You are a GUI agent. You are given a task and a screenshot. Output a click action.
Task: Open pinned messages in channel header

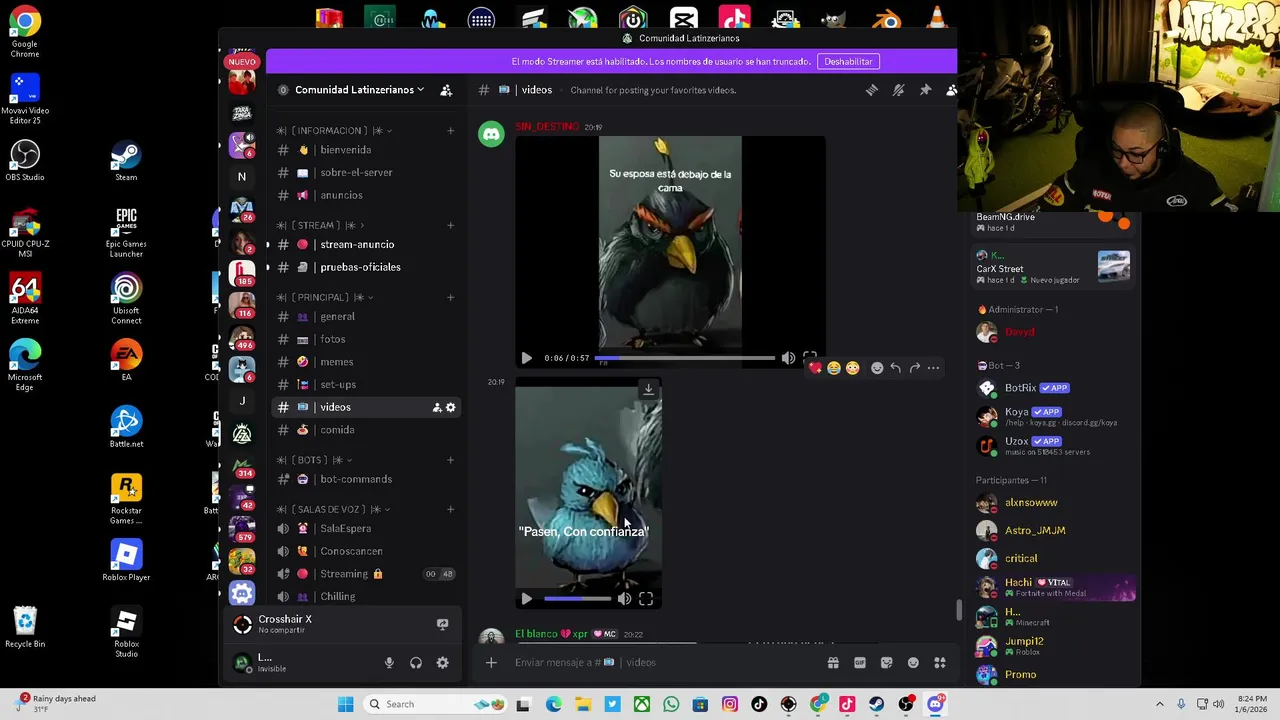[x=925, y=90]
